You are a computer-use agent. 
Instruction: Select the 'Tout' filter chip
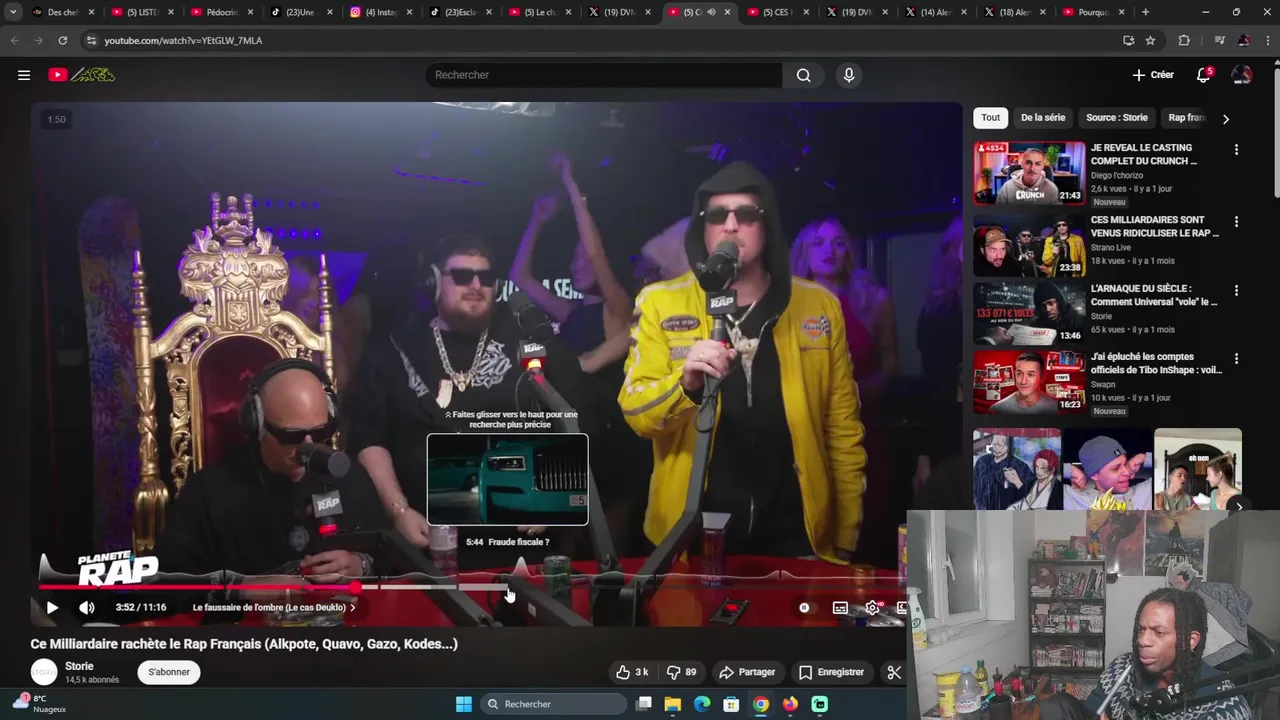click(x=990, y=117)
